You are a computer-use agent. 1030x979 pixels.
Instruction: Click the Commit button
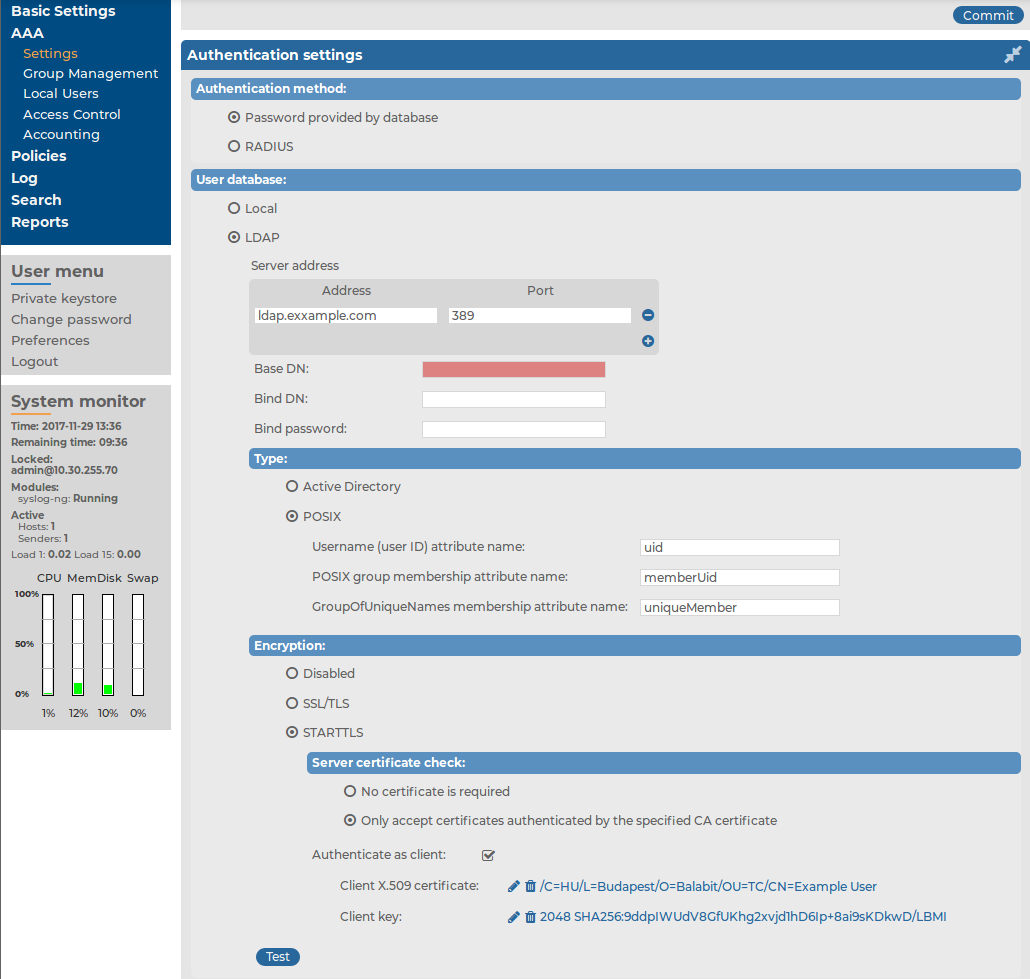(987, 15)
